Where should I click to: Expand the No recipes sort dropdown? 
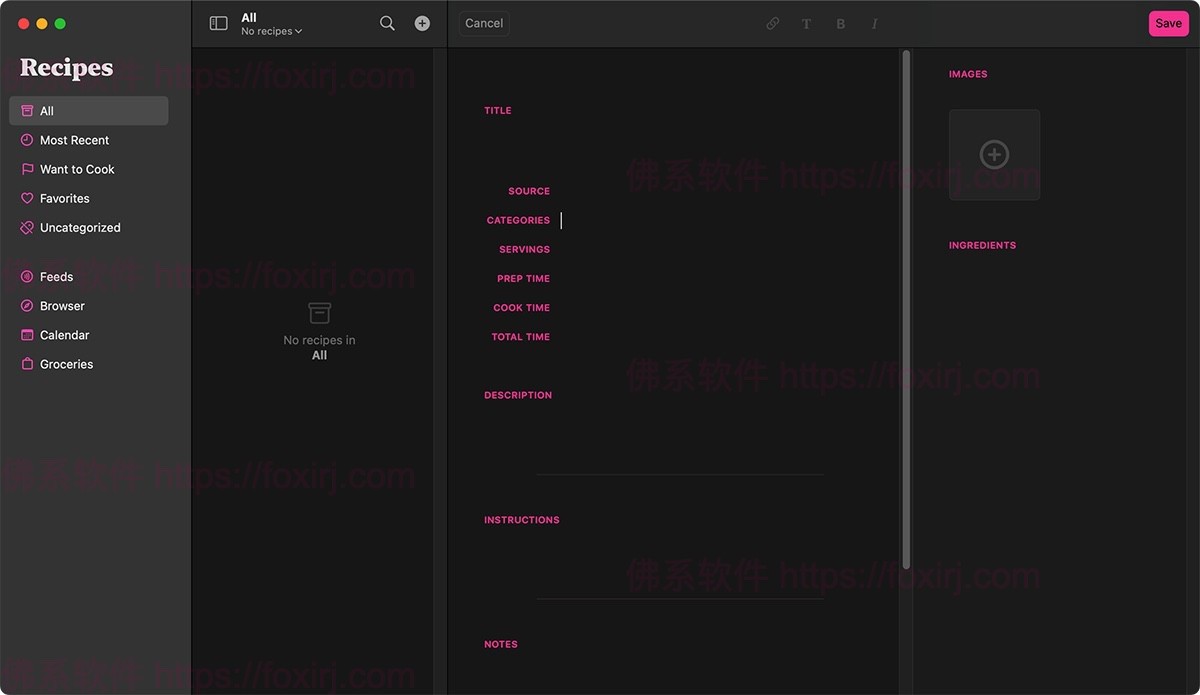[x=271, y=32]
